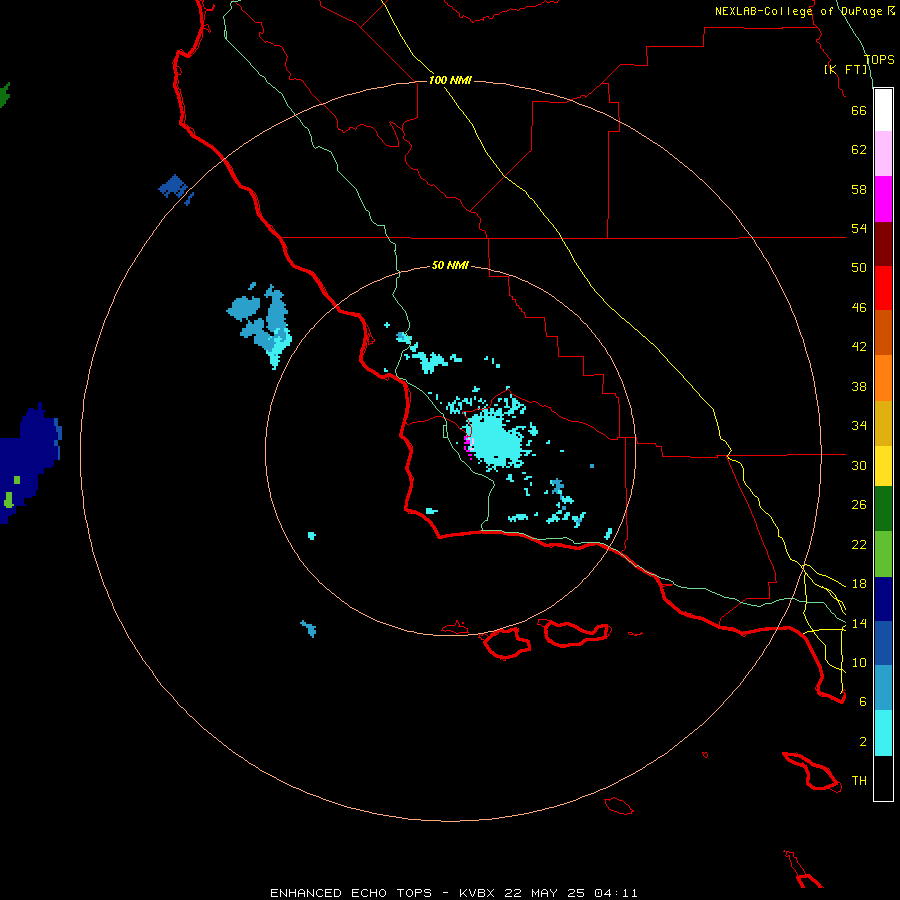Click the "30" legend value

tap(859, 465)
